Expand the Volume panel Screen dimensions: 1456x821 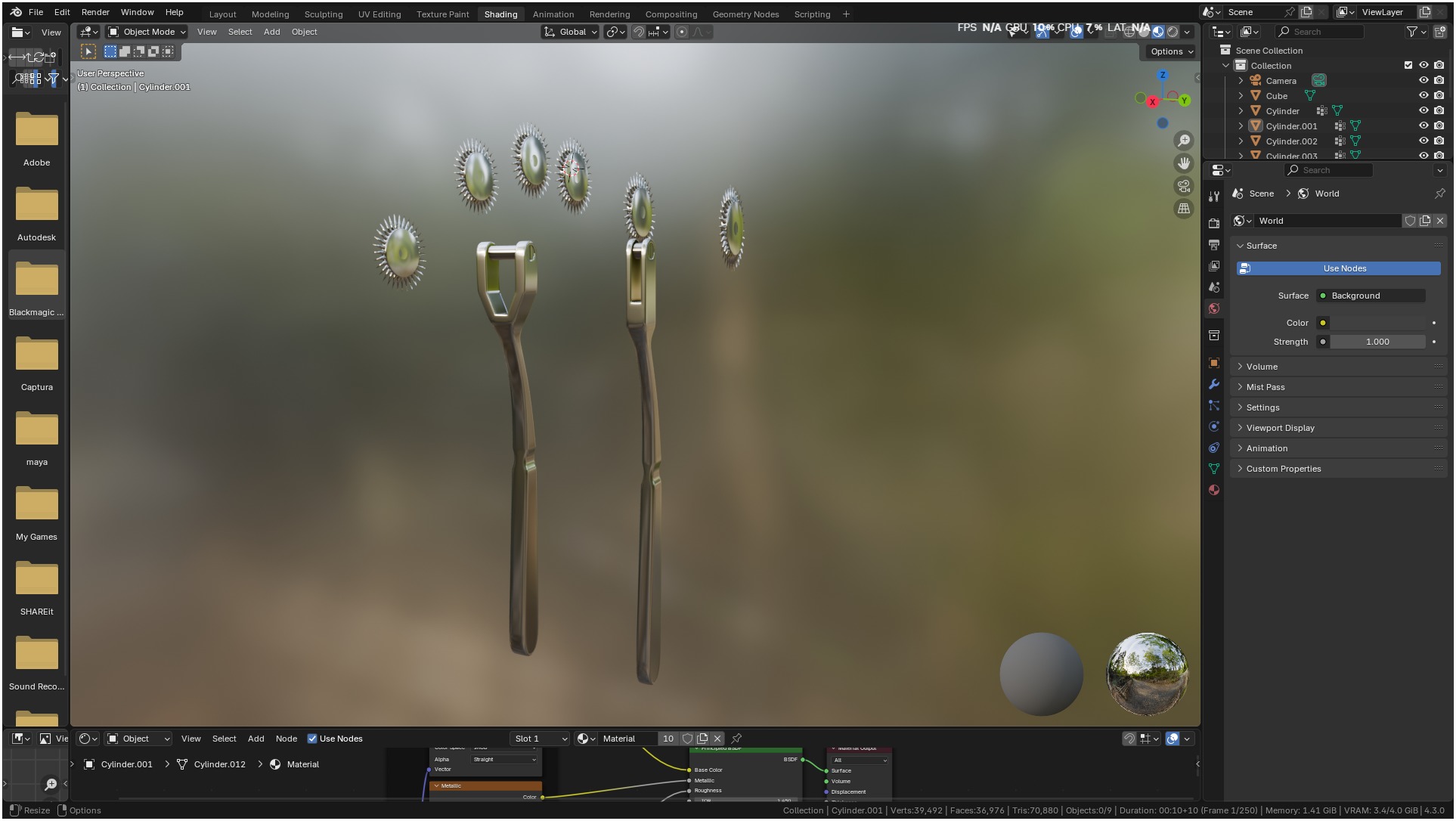click(x=1262, y=367)
